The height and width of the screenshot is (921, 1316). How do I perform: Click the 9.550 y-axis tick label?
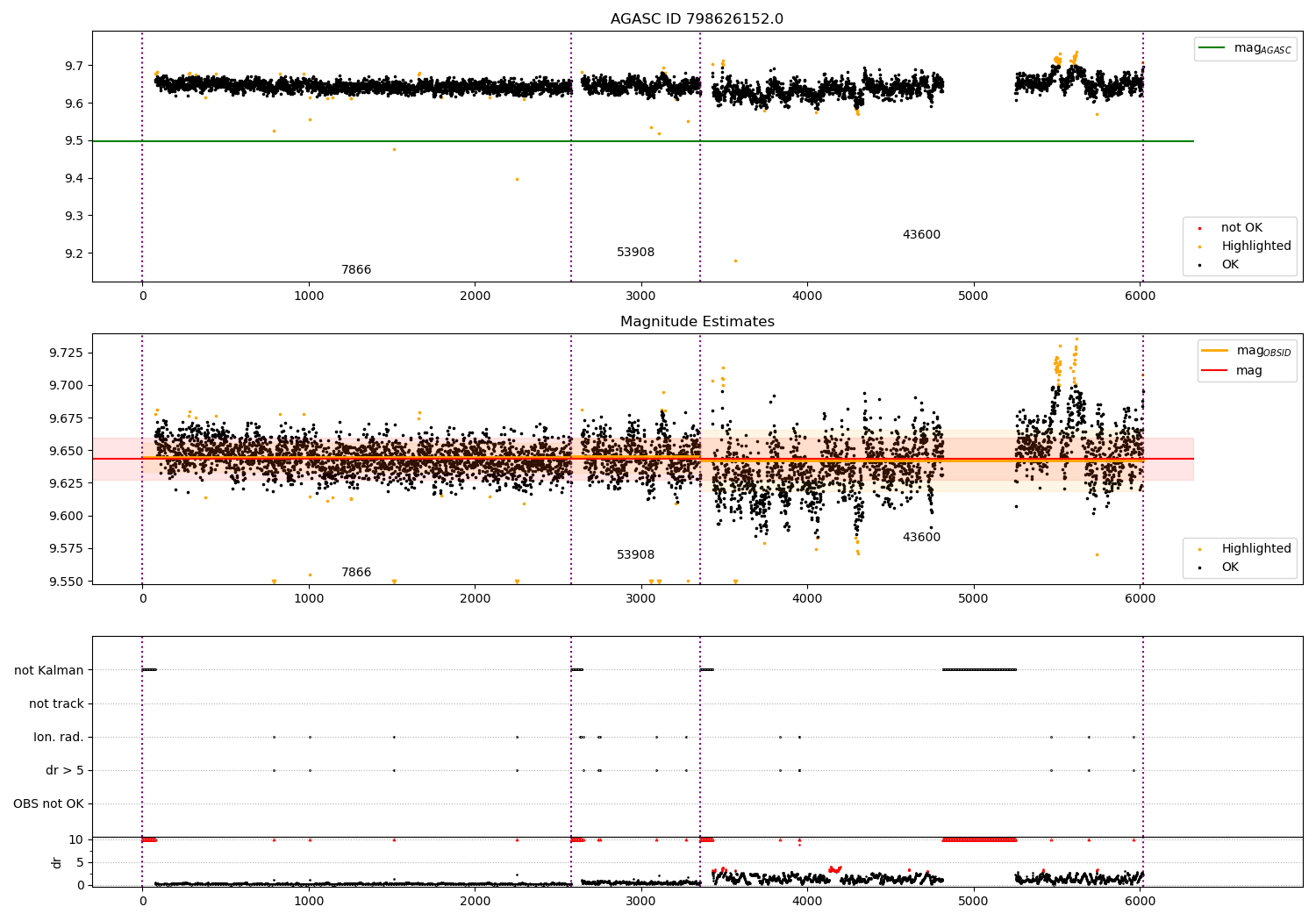click(x=68, y=582)
